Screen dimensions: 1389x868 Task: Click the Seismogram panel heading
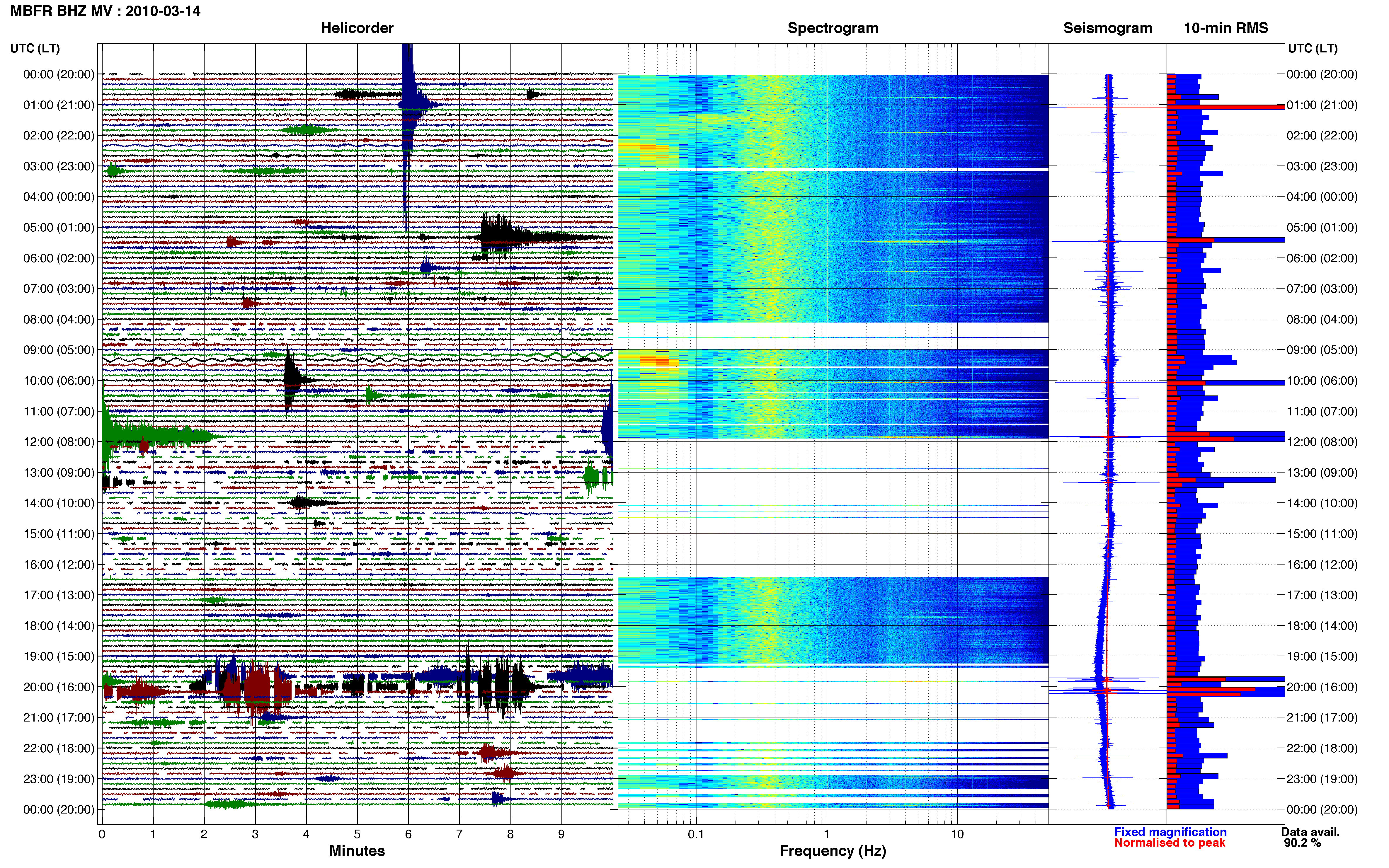pos(1108,28)
